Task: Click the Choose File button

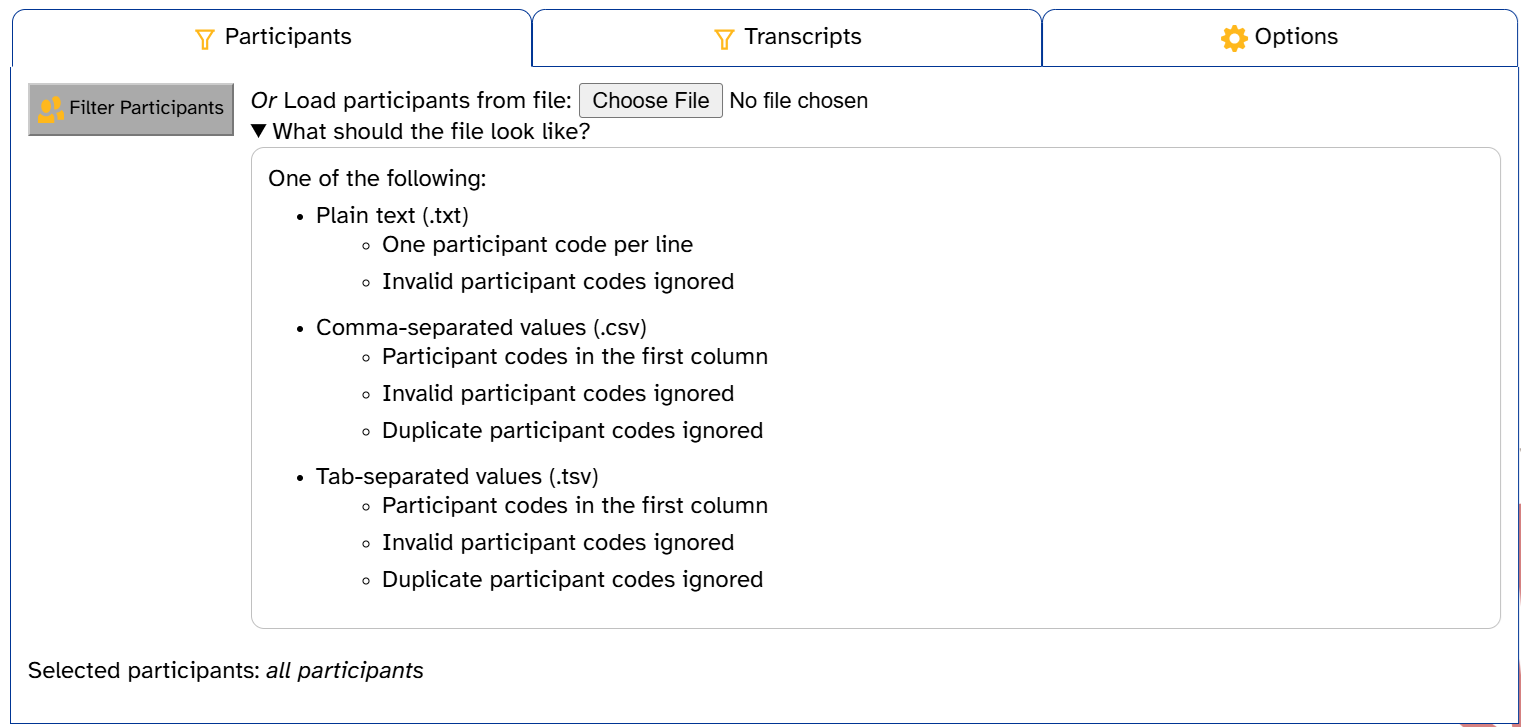Action: tap(651, 100)
